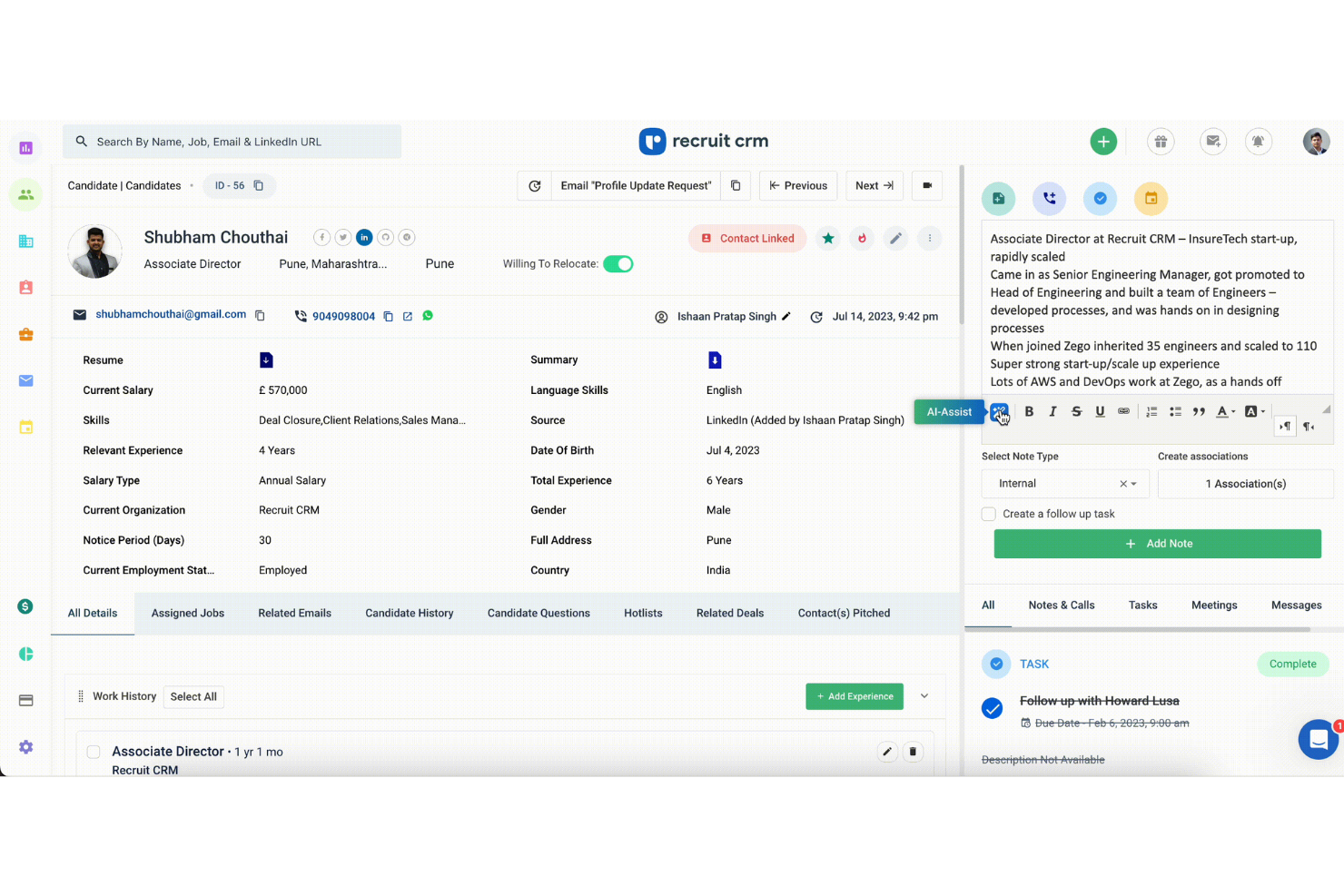Click the flame hot candidate icon
This screenshot has width=1344, height=896.
(862, 239)
